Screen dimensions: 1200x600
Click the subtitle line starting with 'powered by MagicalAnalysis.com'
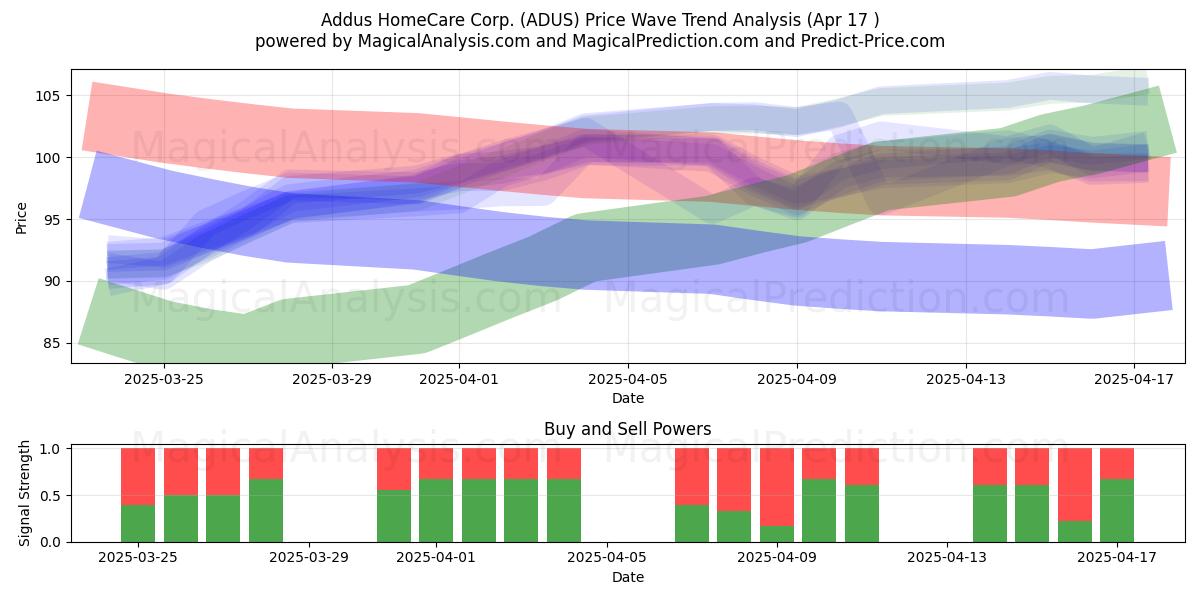click(600, 41)
